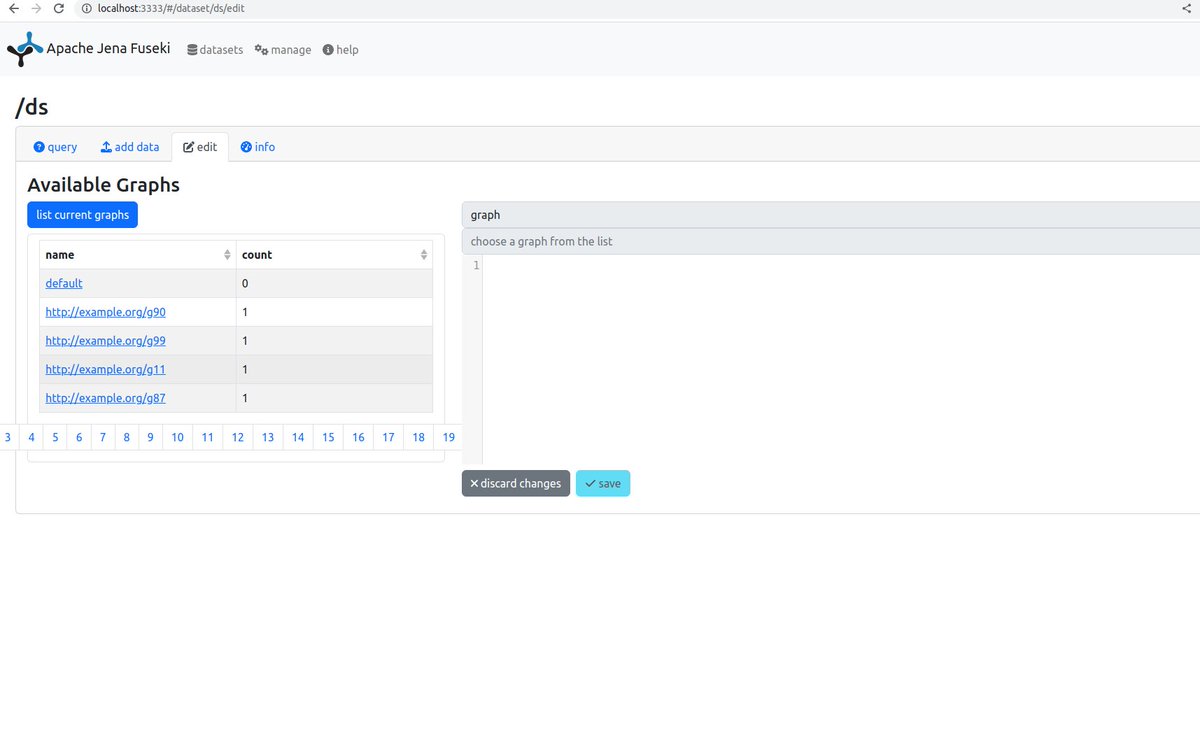Go to pagination page 18

(418, 437)
